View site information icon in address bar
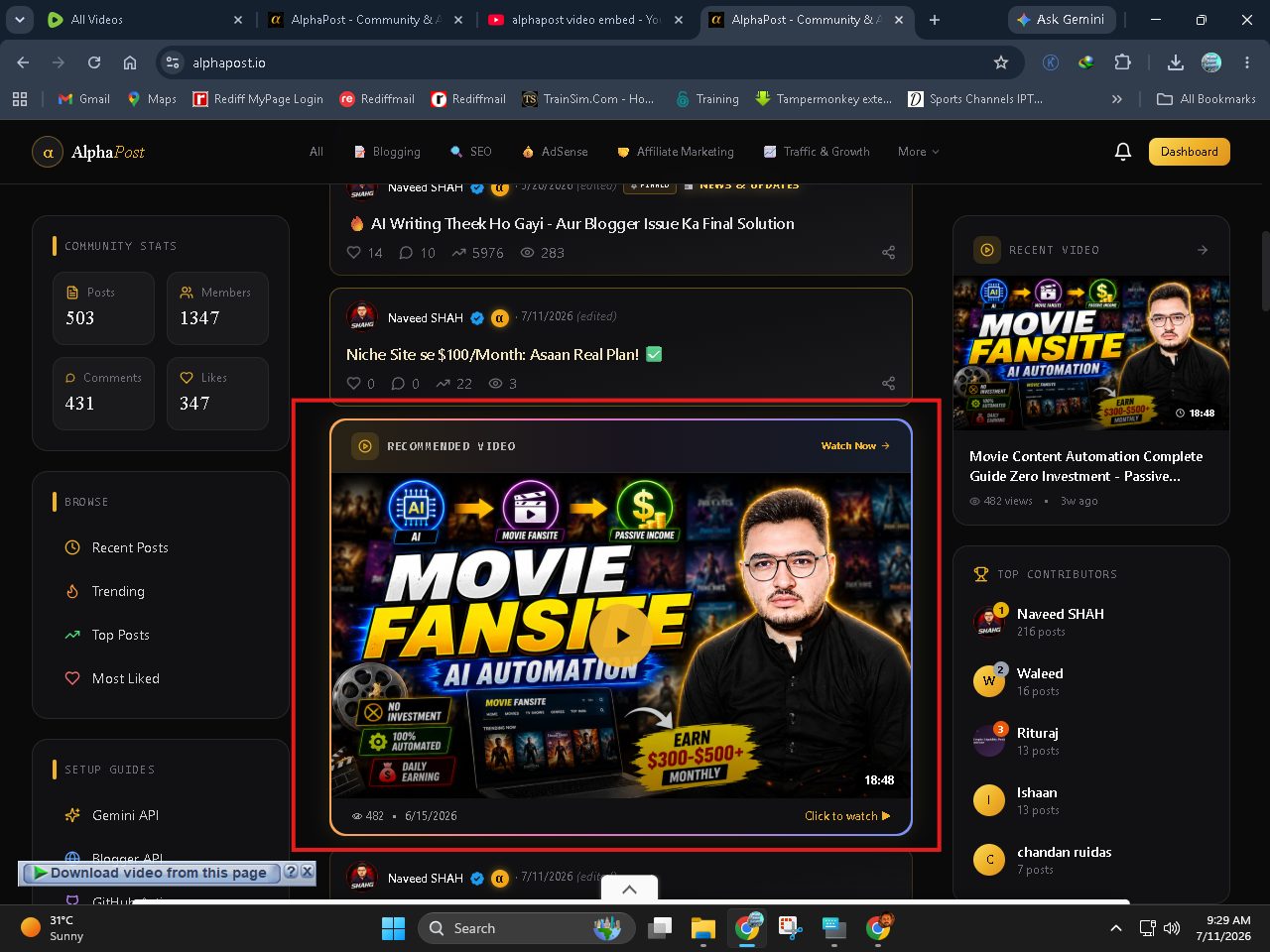The image size is (1270, 952). coord(173,62)
